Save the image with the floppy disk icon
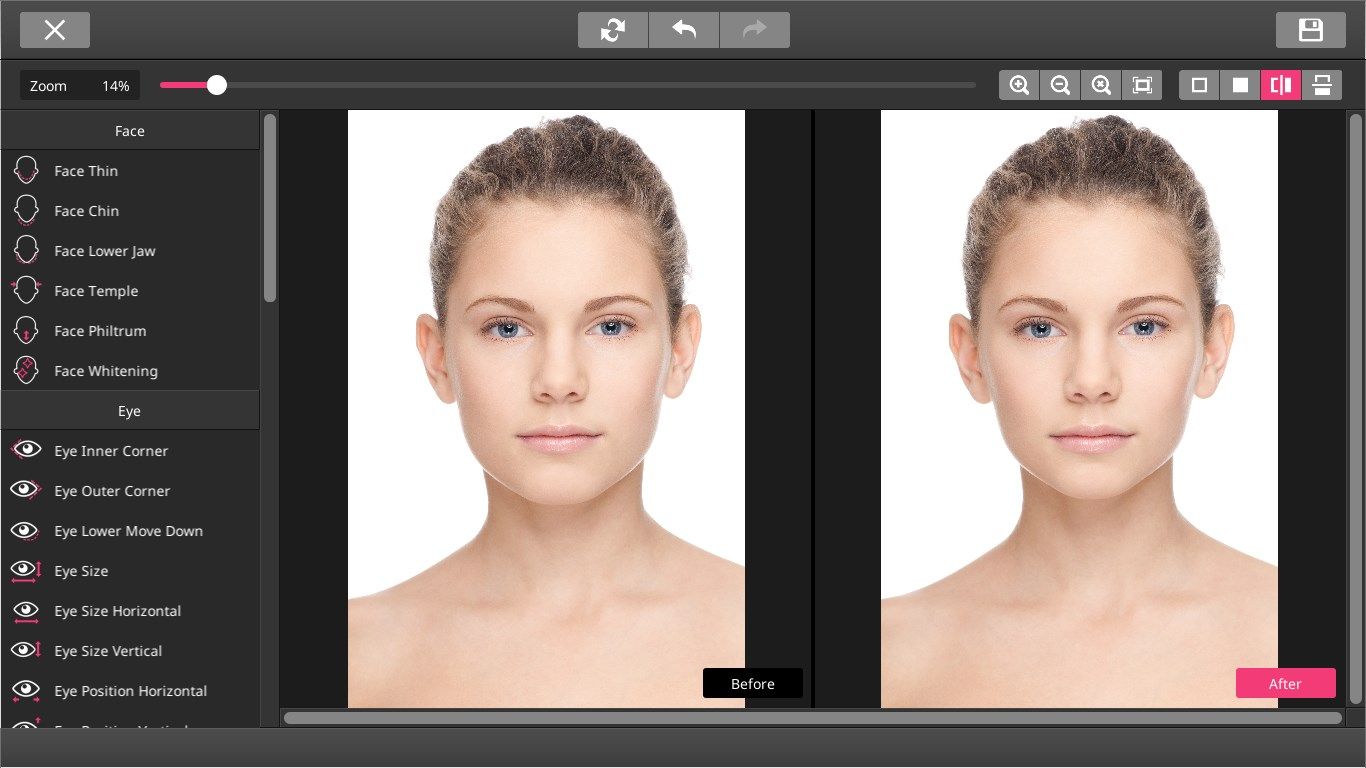The image size is (1366, 768). tap(1311, 30)
